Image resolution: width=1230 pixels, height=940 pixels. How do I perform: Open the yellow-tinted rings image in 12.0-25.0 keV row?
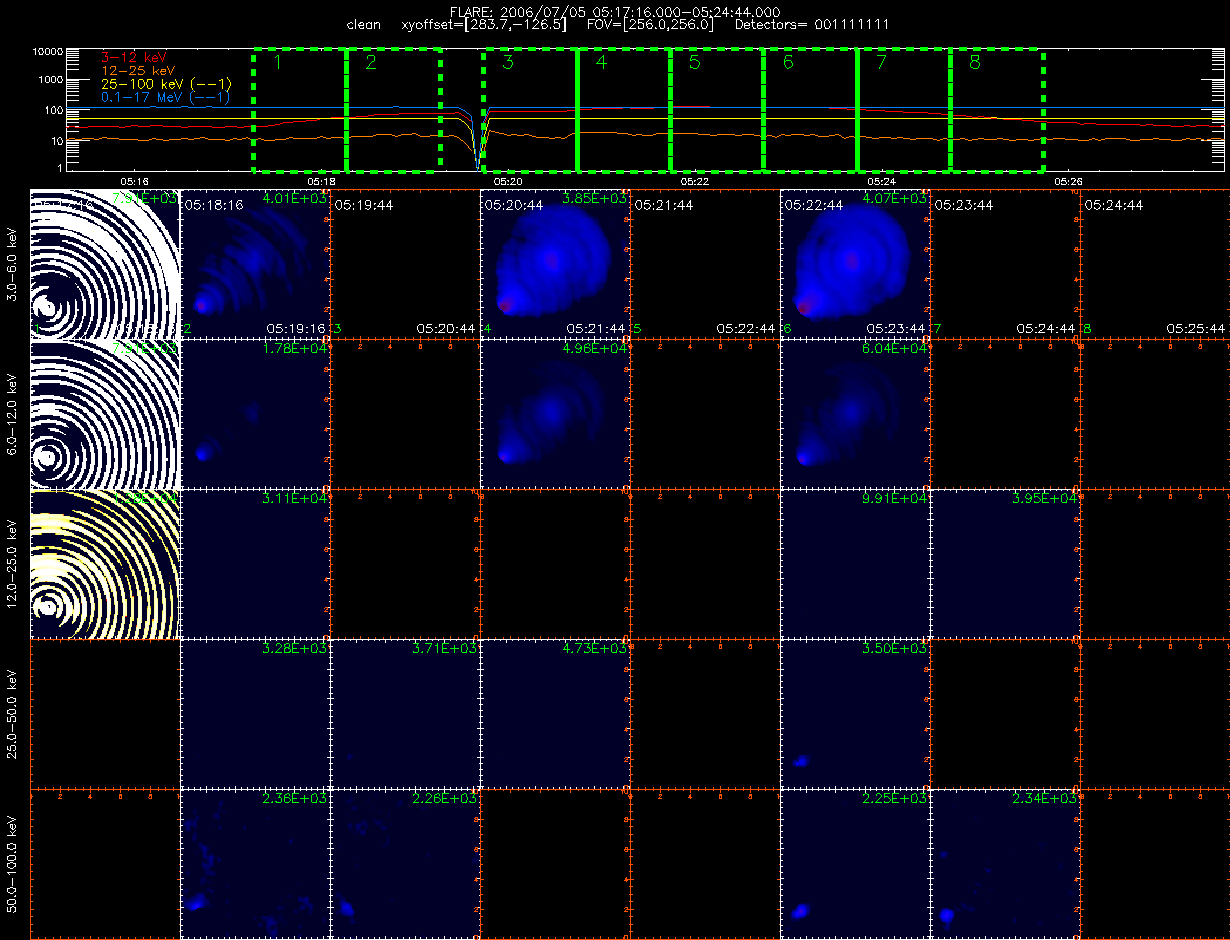[x=105, y=564]
